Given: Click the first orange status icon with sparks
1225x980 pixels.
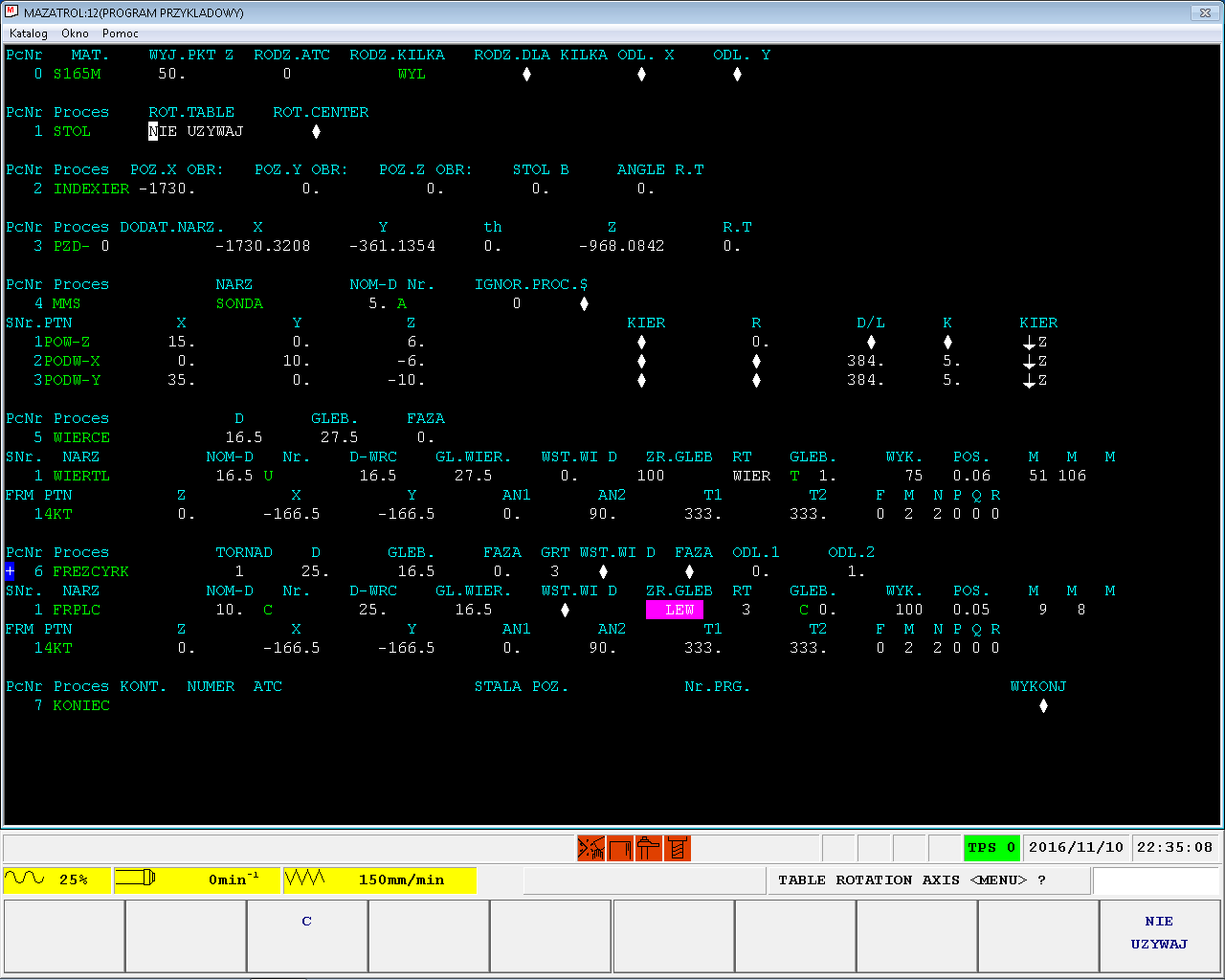Looking at the screenshot, I should coord(590,848).
